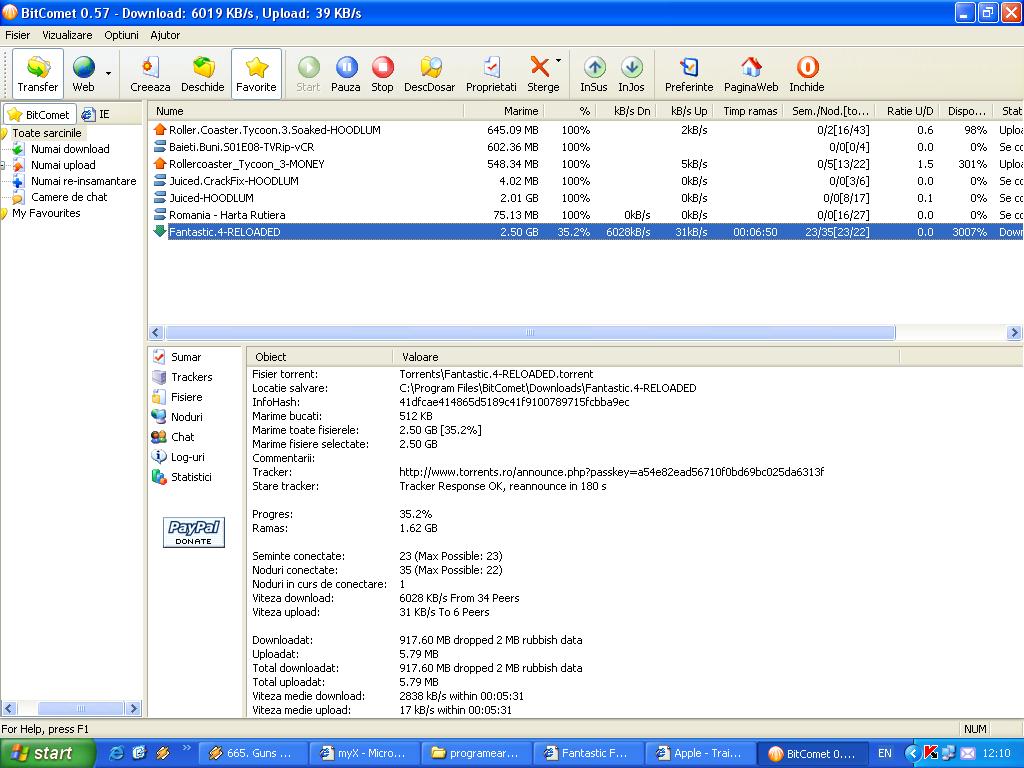This screenshot has width=1024, height=768.
Task: Move task down with InJos
Action: click(632, 74)
